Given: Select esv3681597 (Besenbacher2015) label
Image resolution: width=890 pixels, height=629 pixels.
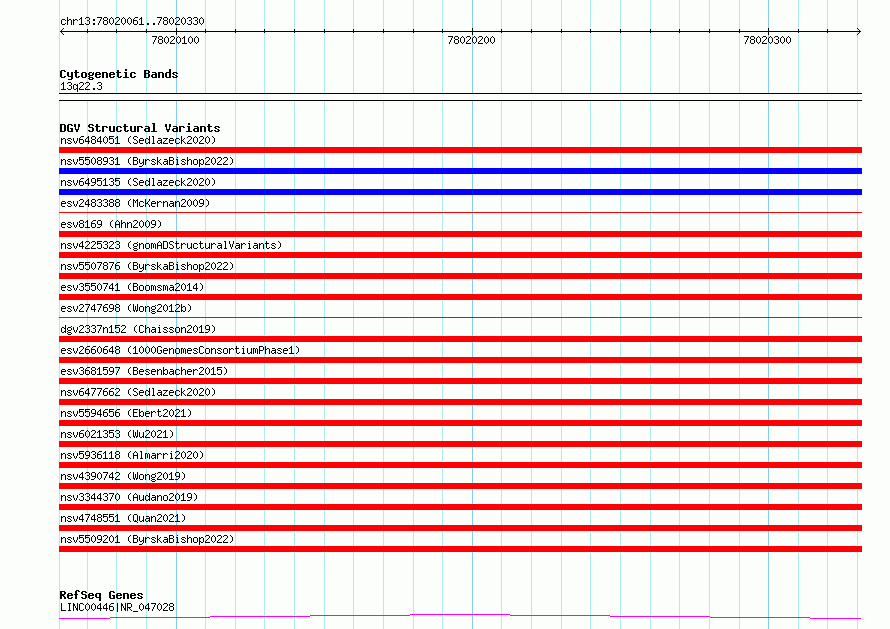Looking at the screenshot, I should [144, 371].
